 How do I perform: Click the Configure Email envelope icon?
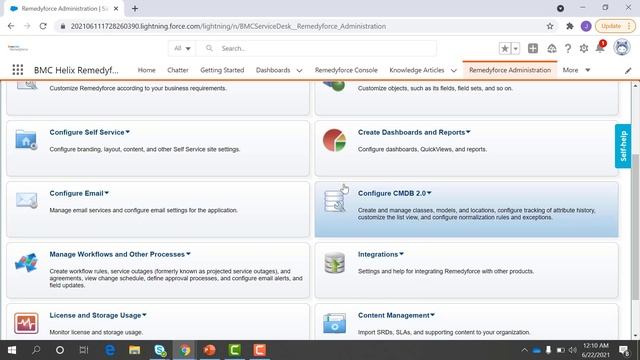(27, 200)
